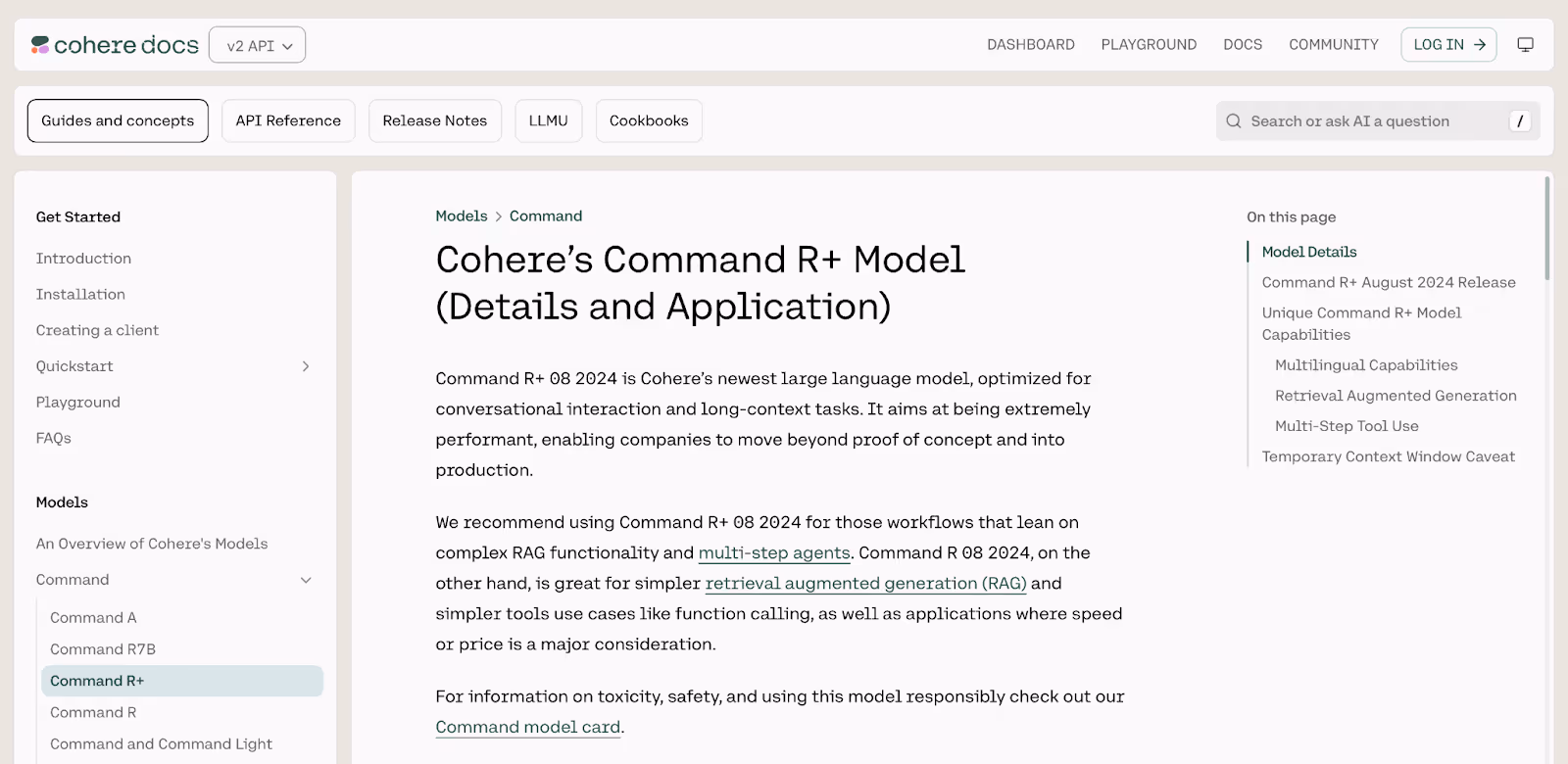Jump to Multilingual Capabilities section
This screenshot has height=764, width=1568.
click(1366, 365)
